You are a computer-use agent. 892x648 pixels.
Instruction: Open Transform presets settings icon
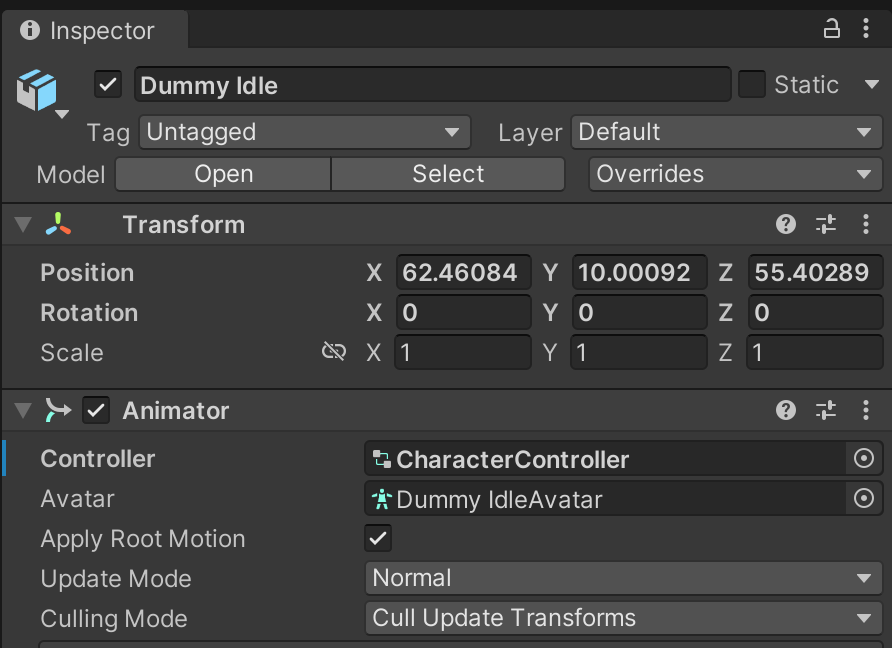(x=826, y=225)
